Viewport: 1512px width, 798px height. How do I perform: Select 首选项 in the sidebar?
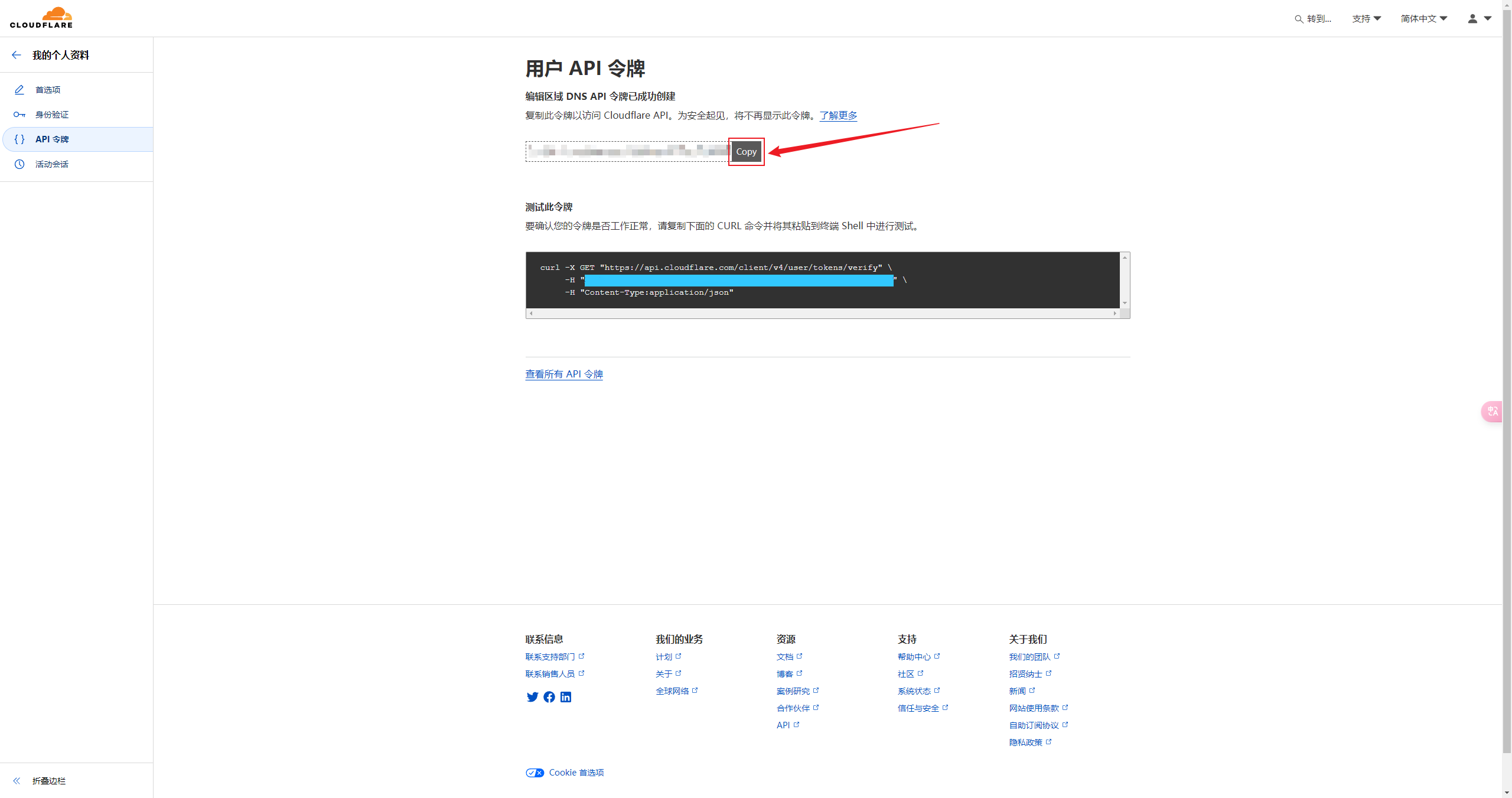coord(48,90)
